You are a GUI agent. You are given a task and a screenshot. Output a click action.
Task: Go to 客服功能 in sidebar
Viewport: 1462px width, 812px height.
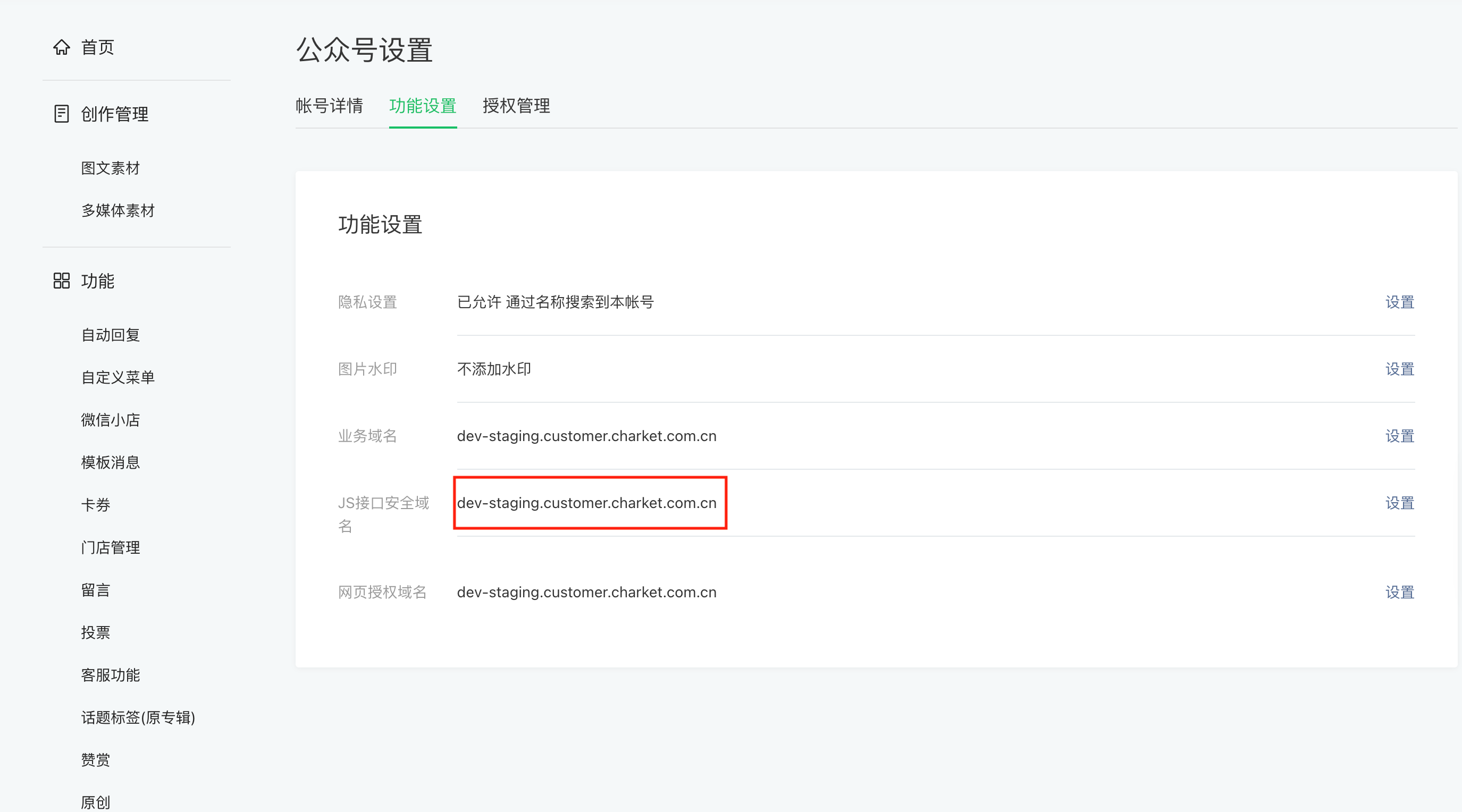(111, 675)
